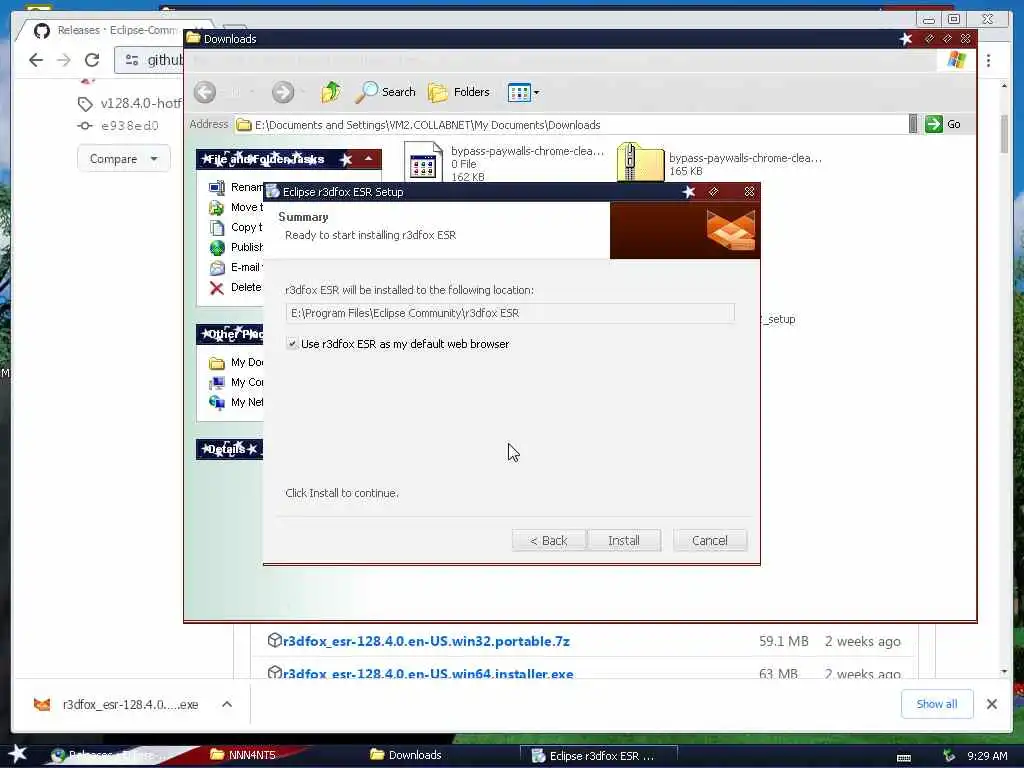Click the 59.1 MB file size text
The height and width of the screenshot is (768, 1024).
(x=784, y=641)
